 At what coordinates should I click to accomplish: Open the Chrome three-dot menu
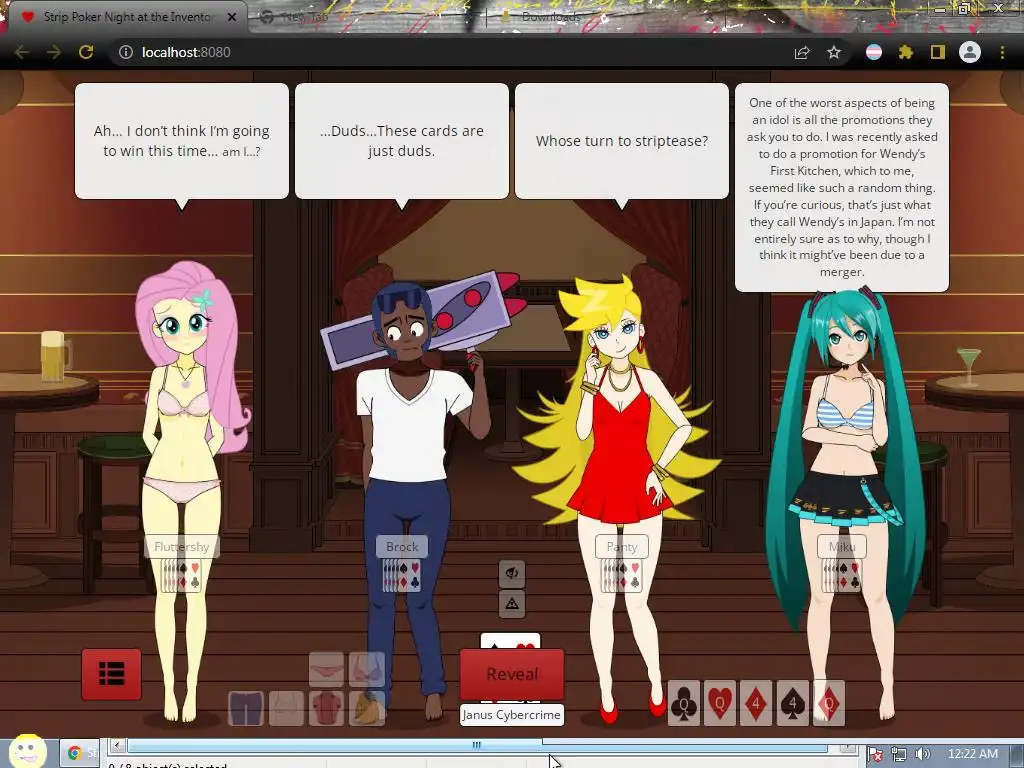[1002, 52]
